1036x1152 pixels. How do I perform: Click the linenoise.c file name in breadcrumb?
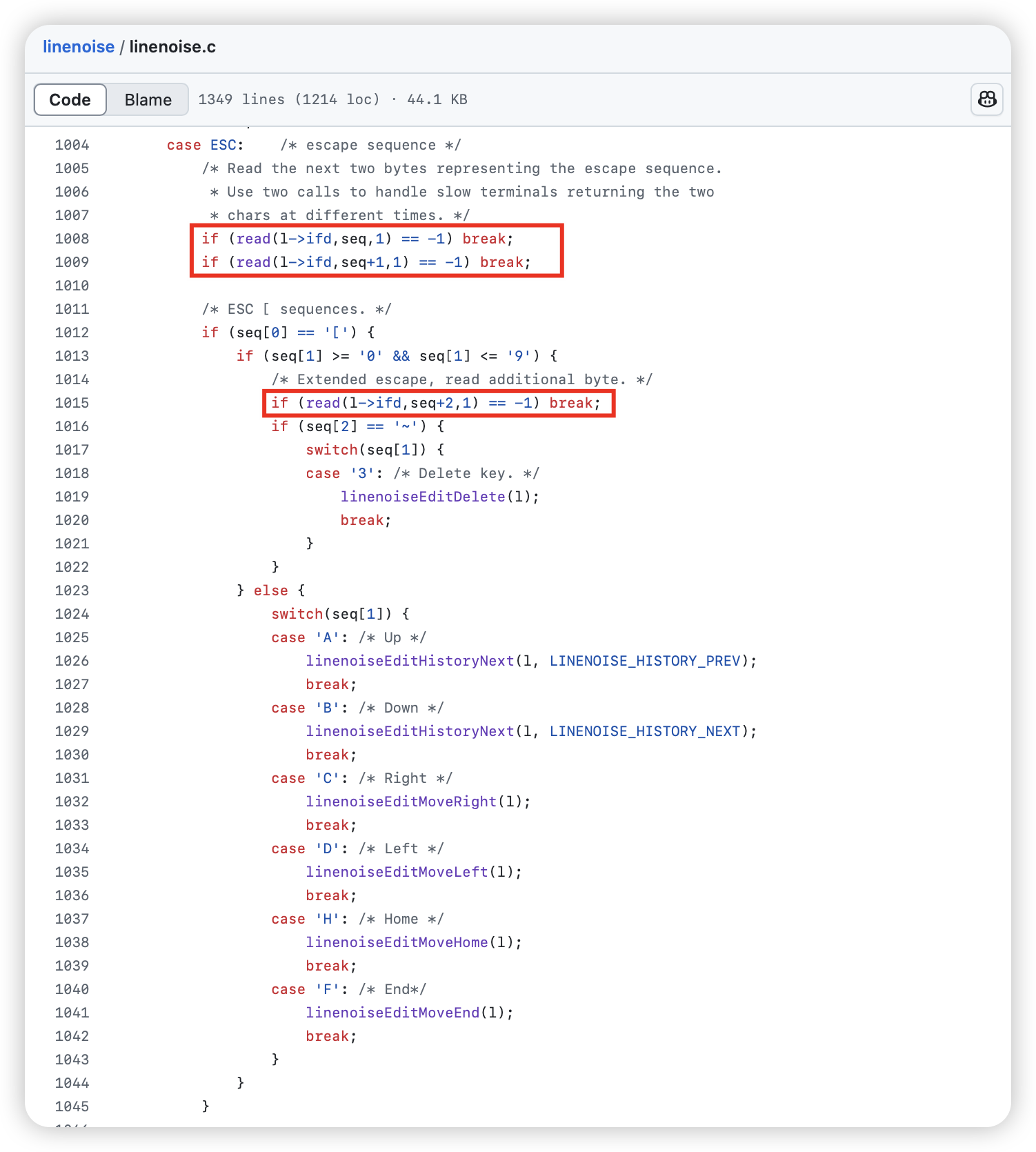pyautogui.click(x=172, y=47)
